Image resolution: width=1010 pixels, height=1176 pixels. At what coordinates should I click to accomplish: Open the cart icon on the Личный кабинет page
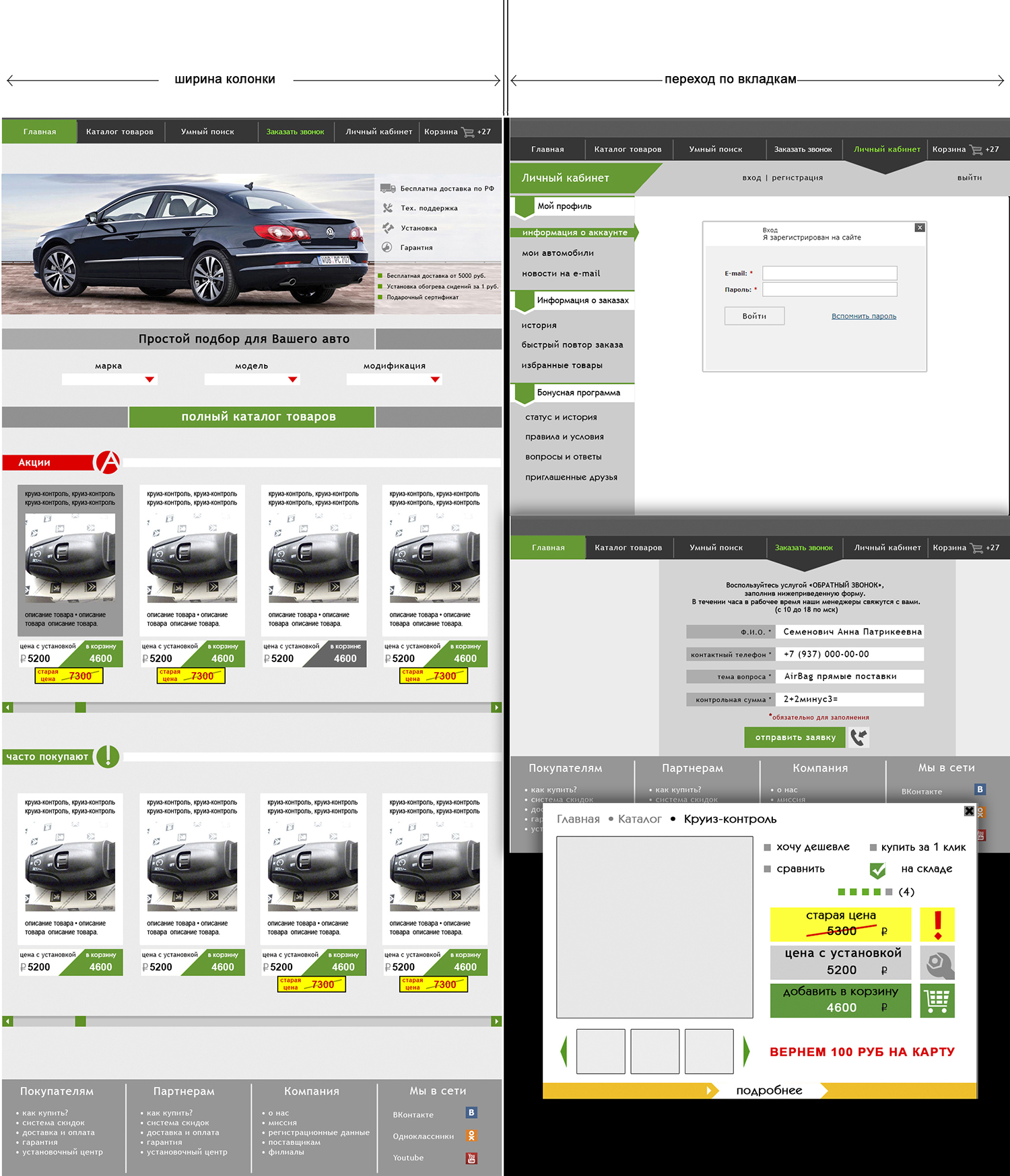(976, 150)
